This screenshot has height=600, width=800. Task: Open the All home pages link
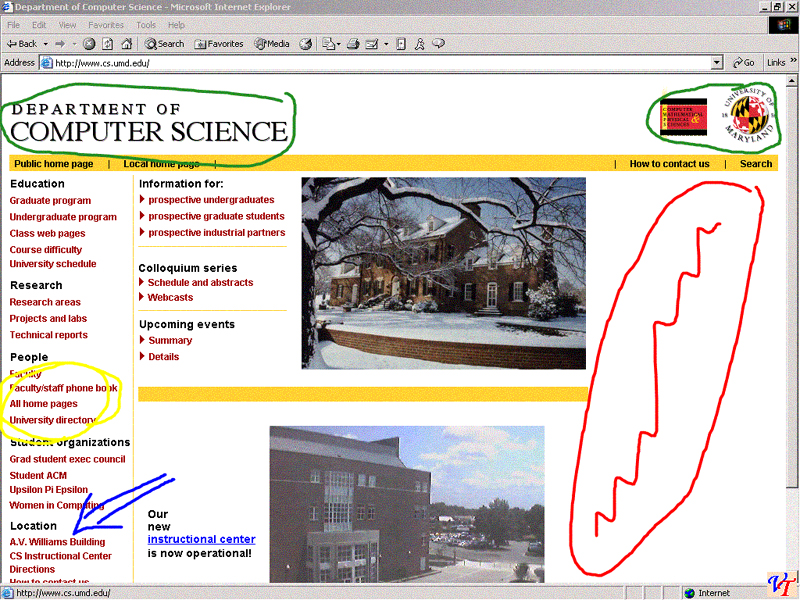[43, 404]
